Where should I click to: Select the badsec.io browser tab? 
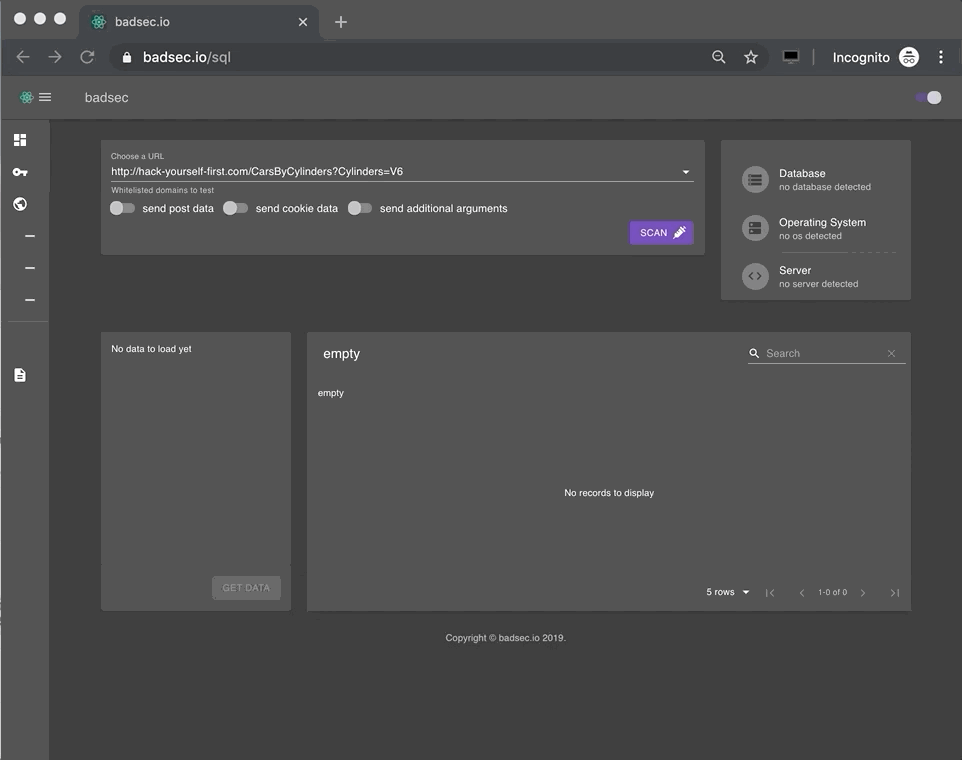(199, 22)
